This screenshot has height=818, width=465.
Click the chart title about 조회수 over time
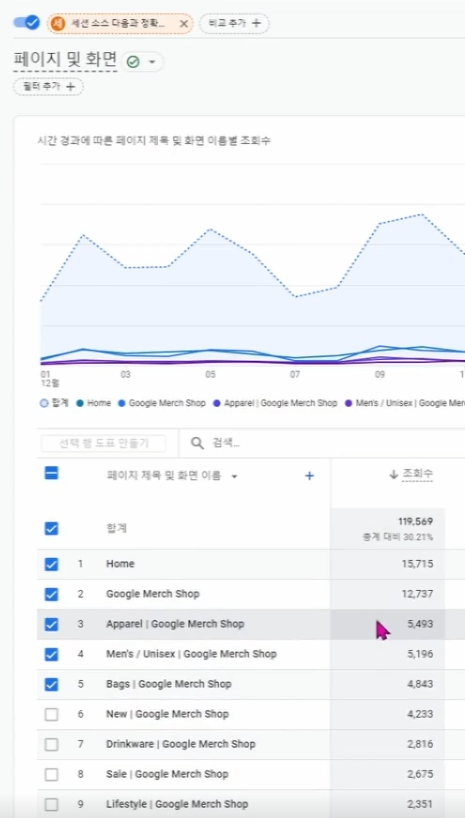tap(154, 141)
